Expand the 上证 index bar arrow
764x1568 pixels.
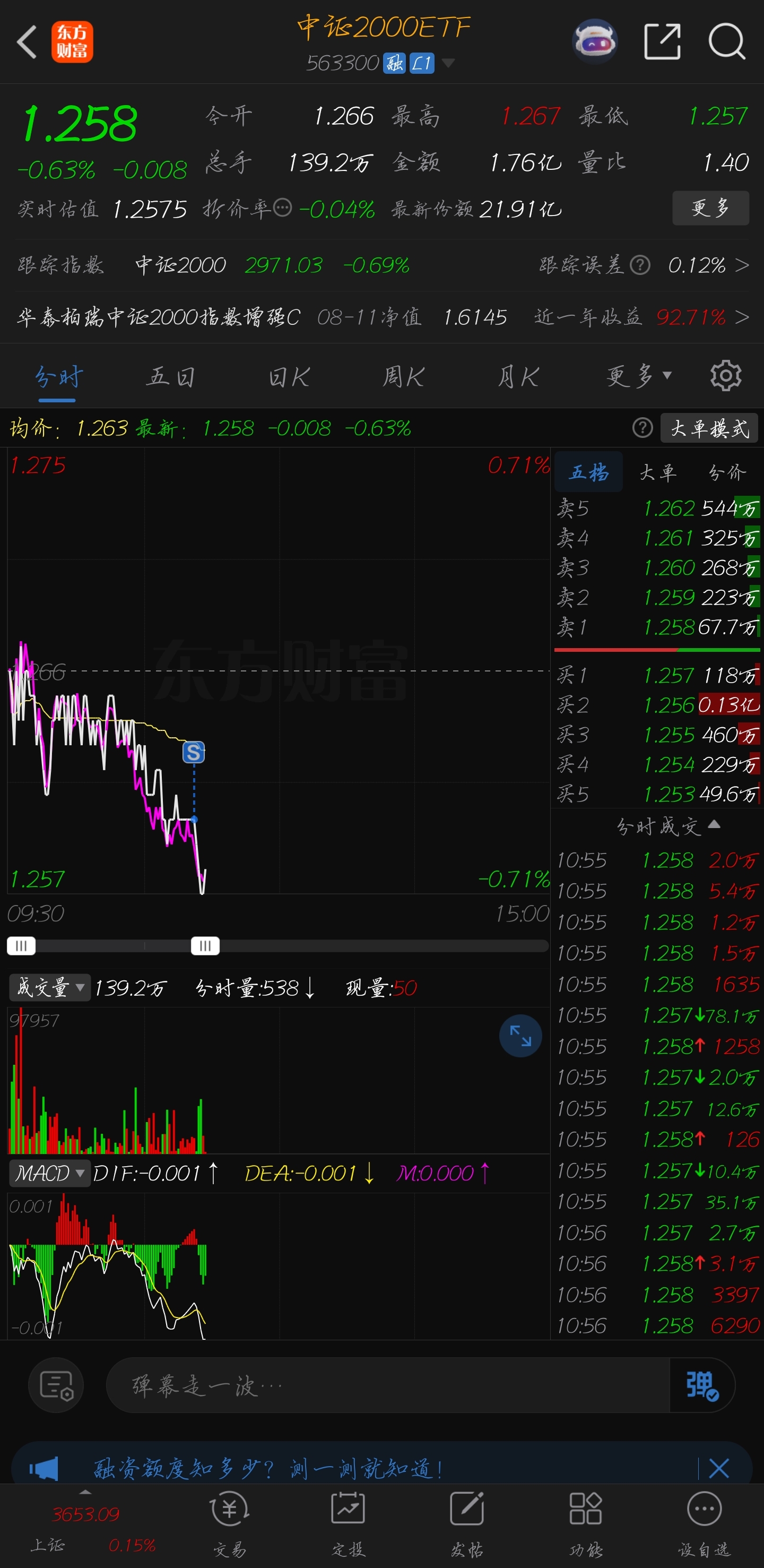pyautogui.click(x=85, y=1492)
